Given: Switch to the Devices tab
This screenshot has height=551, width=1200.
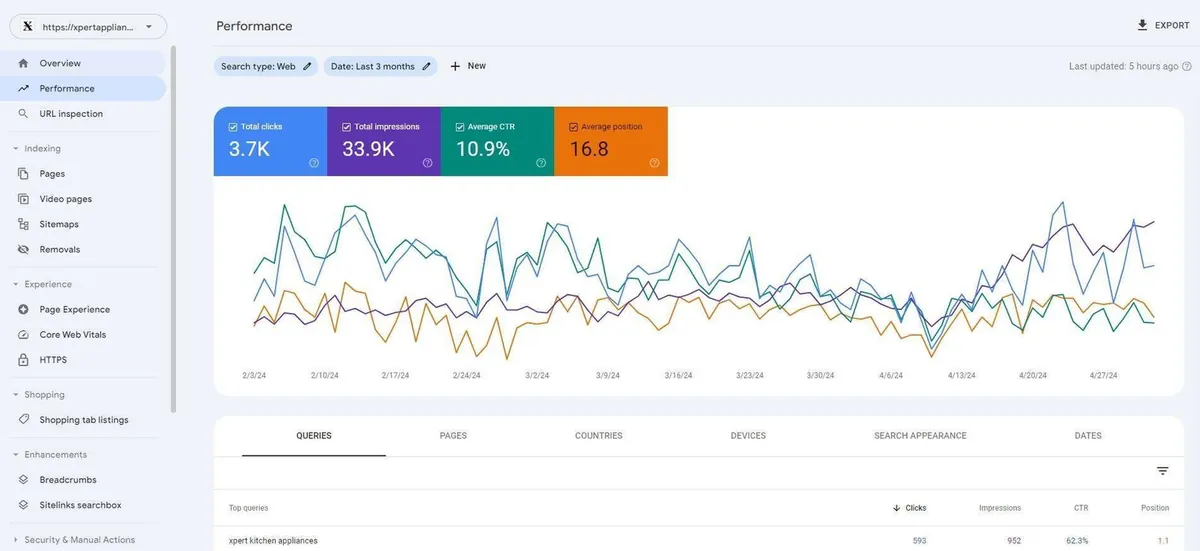Looking at the screenshot, I should [748, 436].
